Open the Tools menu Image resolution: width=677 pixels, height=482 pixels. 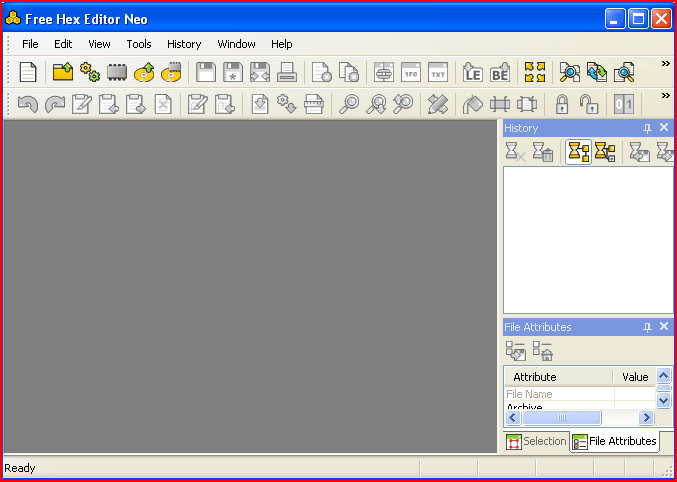pyautogui.click(x=139, y=44)
